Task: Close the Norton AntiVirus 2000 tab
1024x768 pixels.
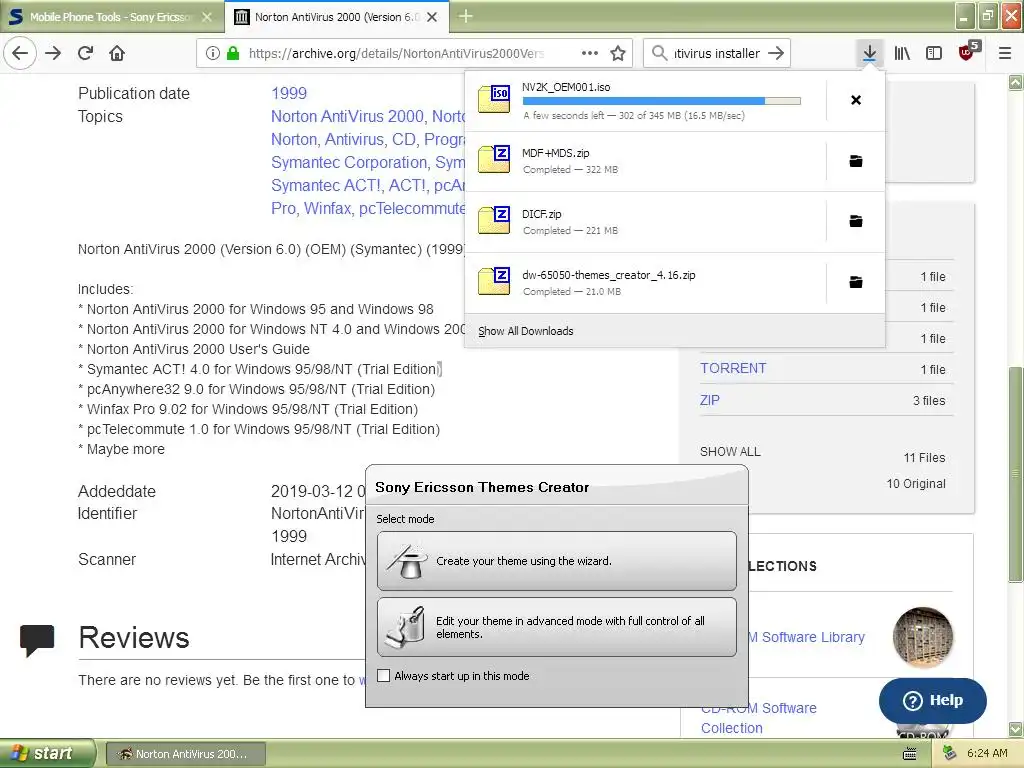Action: (x=432, y=17)
